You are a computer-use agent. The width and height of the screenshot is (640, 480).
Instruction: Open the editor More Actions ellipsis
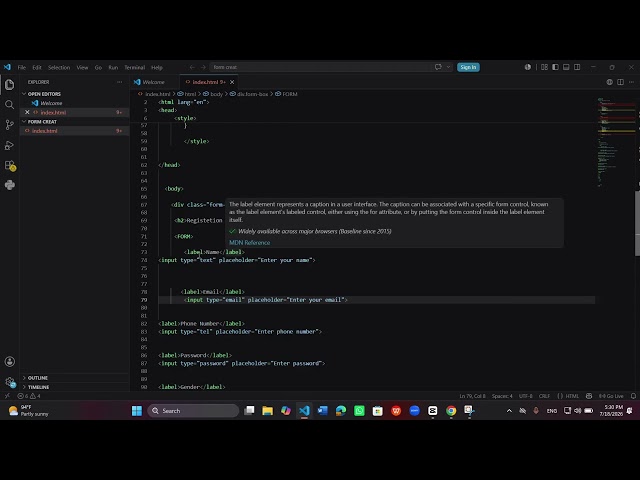click(631, 82)
